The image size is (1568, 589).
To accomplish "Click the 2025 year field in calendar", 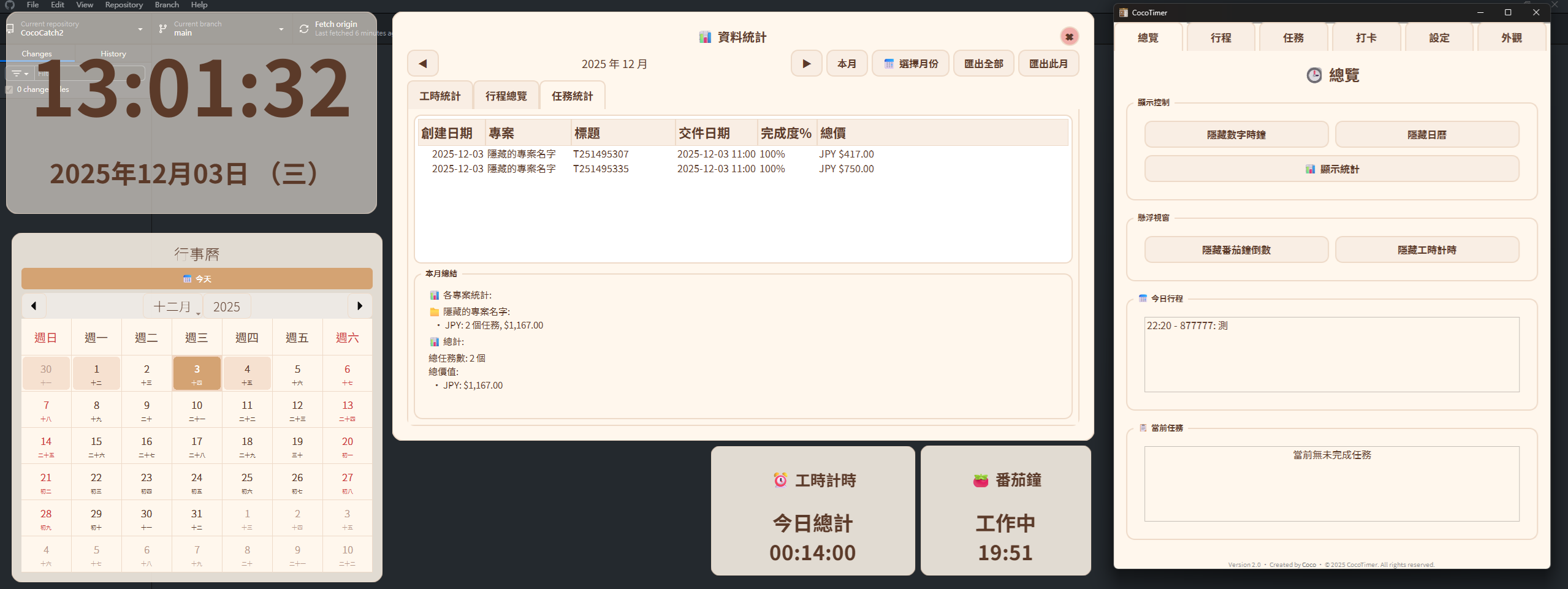I will (227, 306).
